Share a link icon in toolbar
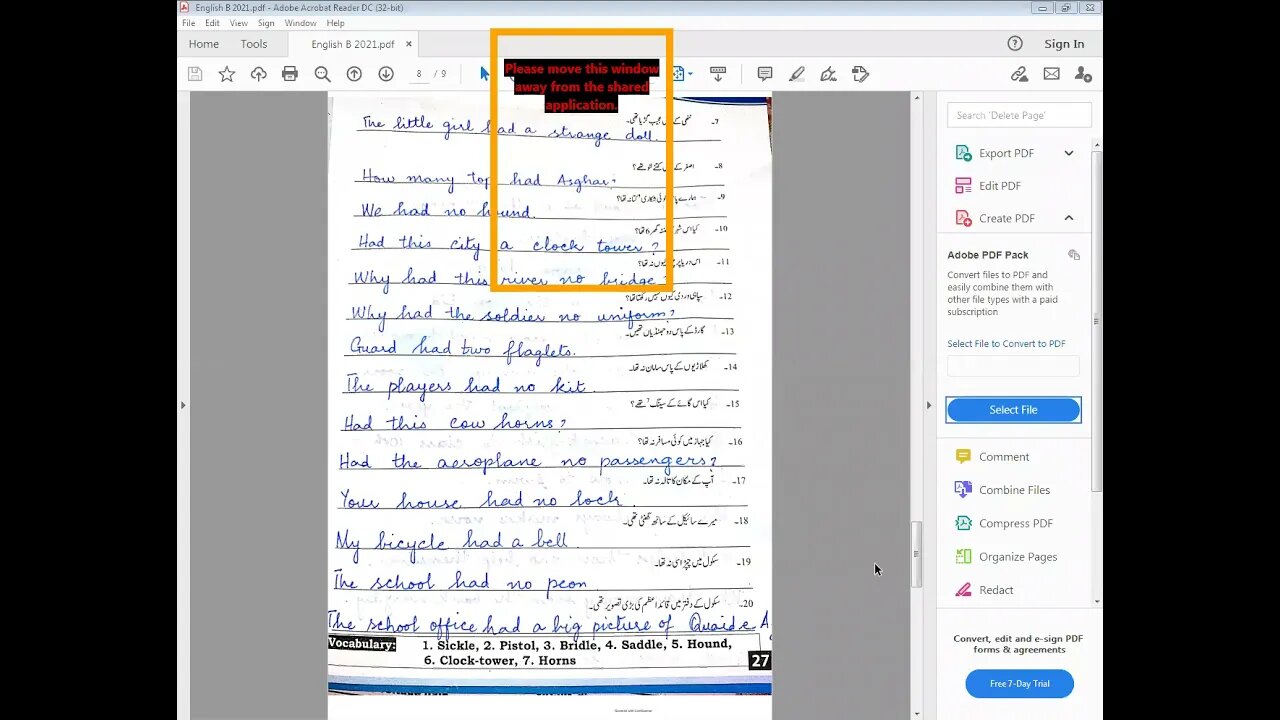Screen dimensions: 1280x720 pos(1019,74)
